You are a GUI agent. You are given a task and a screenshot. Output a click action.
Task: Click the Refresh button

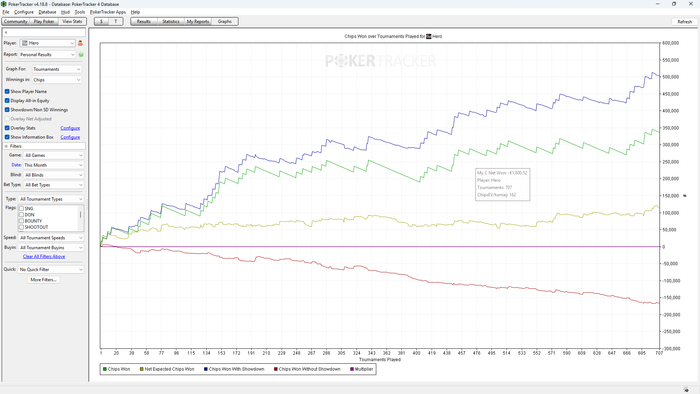tap(684, 21)
